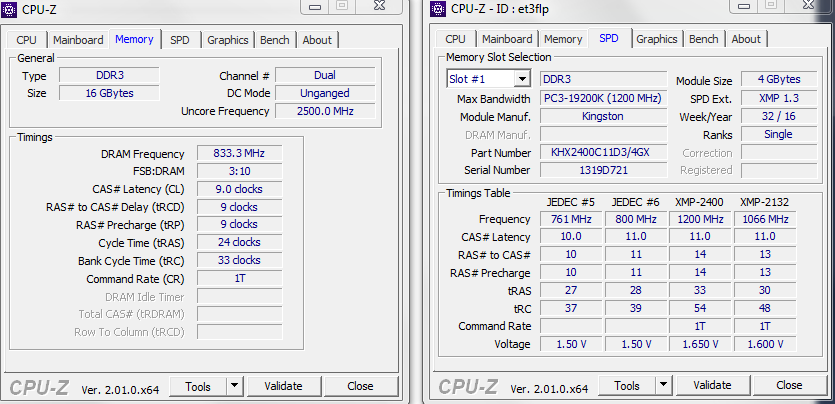Click Close button in left CPU-Z window
Screen dimensions: 835x404
tap(361, 386)
